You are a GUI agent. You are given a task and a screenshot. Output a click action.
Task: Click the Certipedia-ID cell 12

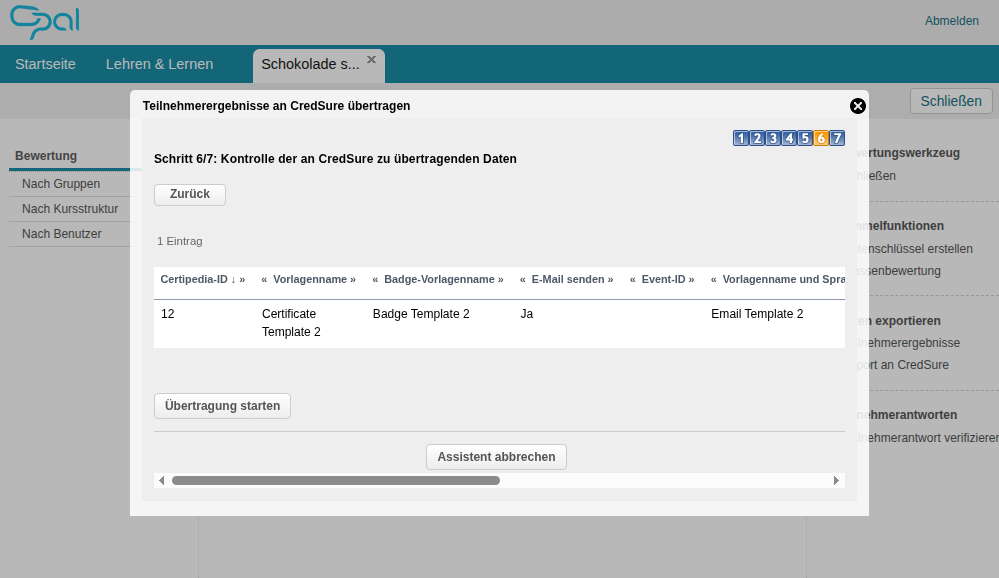168,314
